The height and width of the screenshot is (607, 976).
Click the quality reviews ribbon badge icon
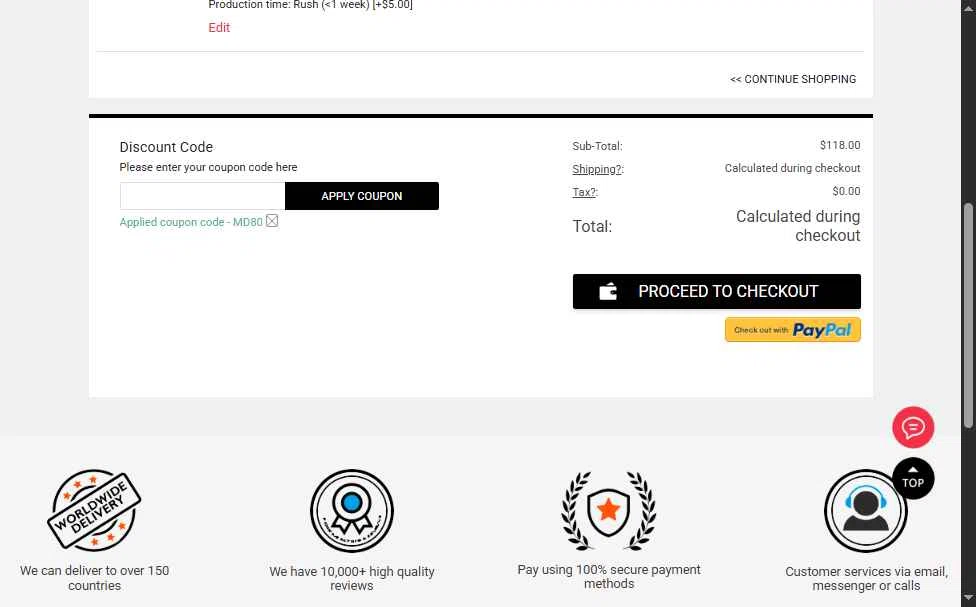click(352, 511)
